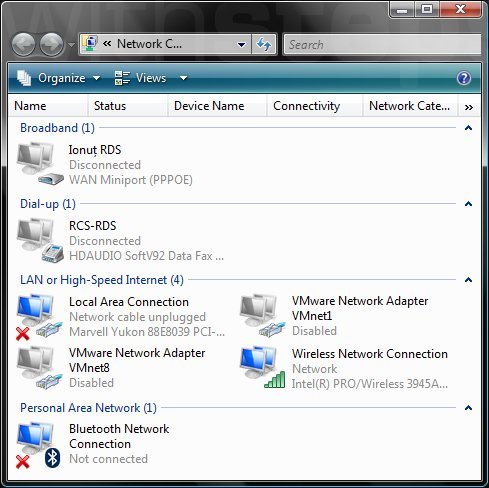
Task: Select the RCS-RDS dial-up connection icon
Action: pos(40,240)
